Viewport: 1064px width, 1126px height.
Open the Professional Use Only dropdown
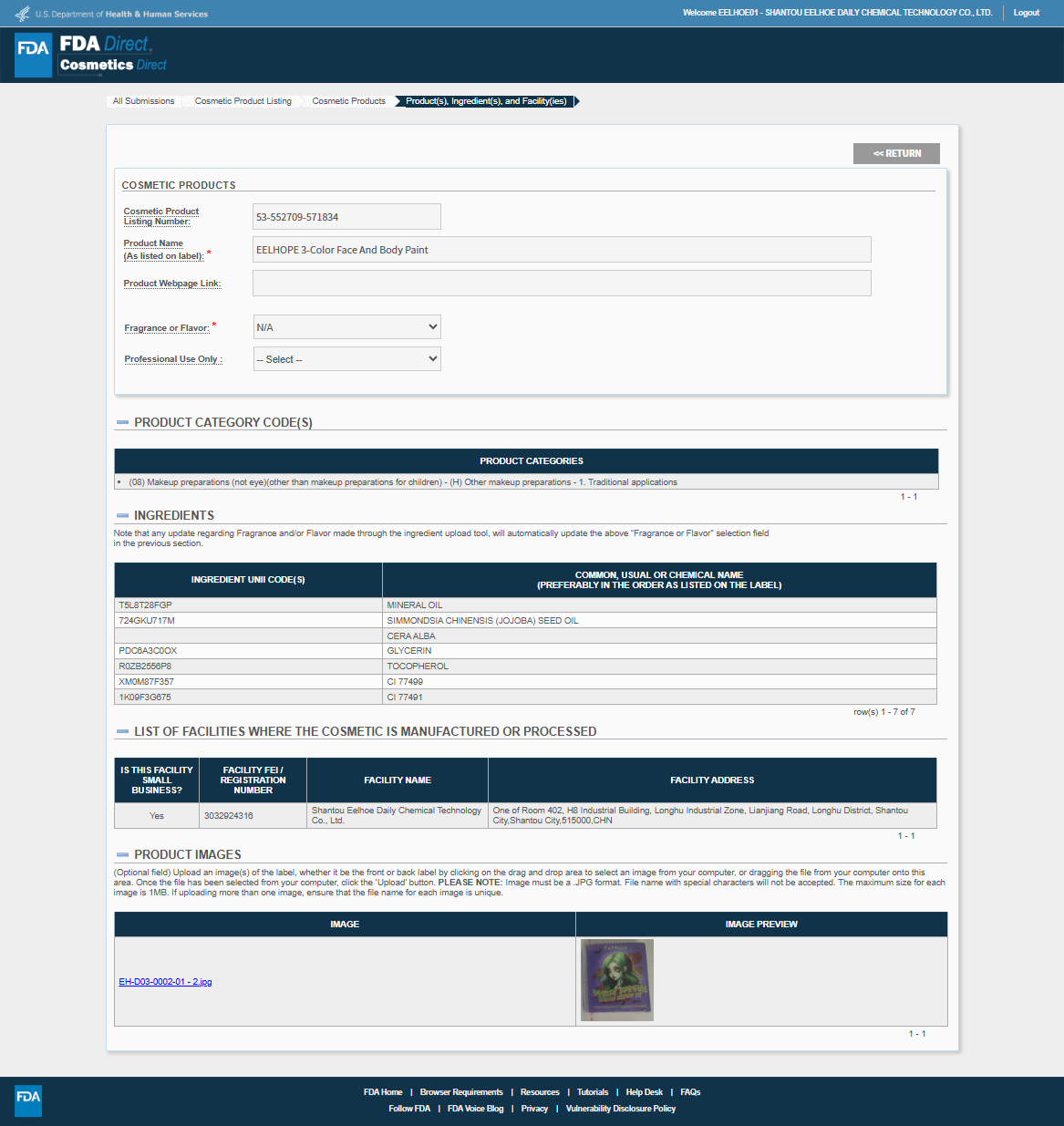coord(346,359)
